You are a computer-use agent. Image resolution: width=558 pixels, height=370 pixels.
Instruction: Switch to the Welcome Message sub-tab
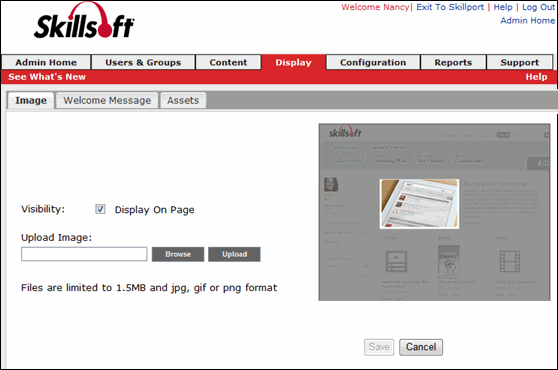107,101
